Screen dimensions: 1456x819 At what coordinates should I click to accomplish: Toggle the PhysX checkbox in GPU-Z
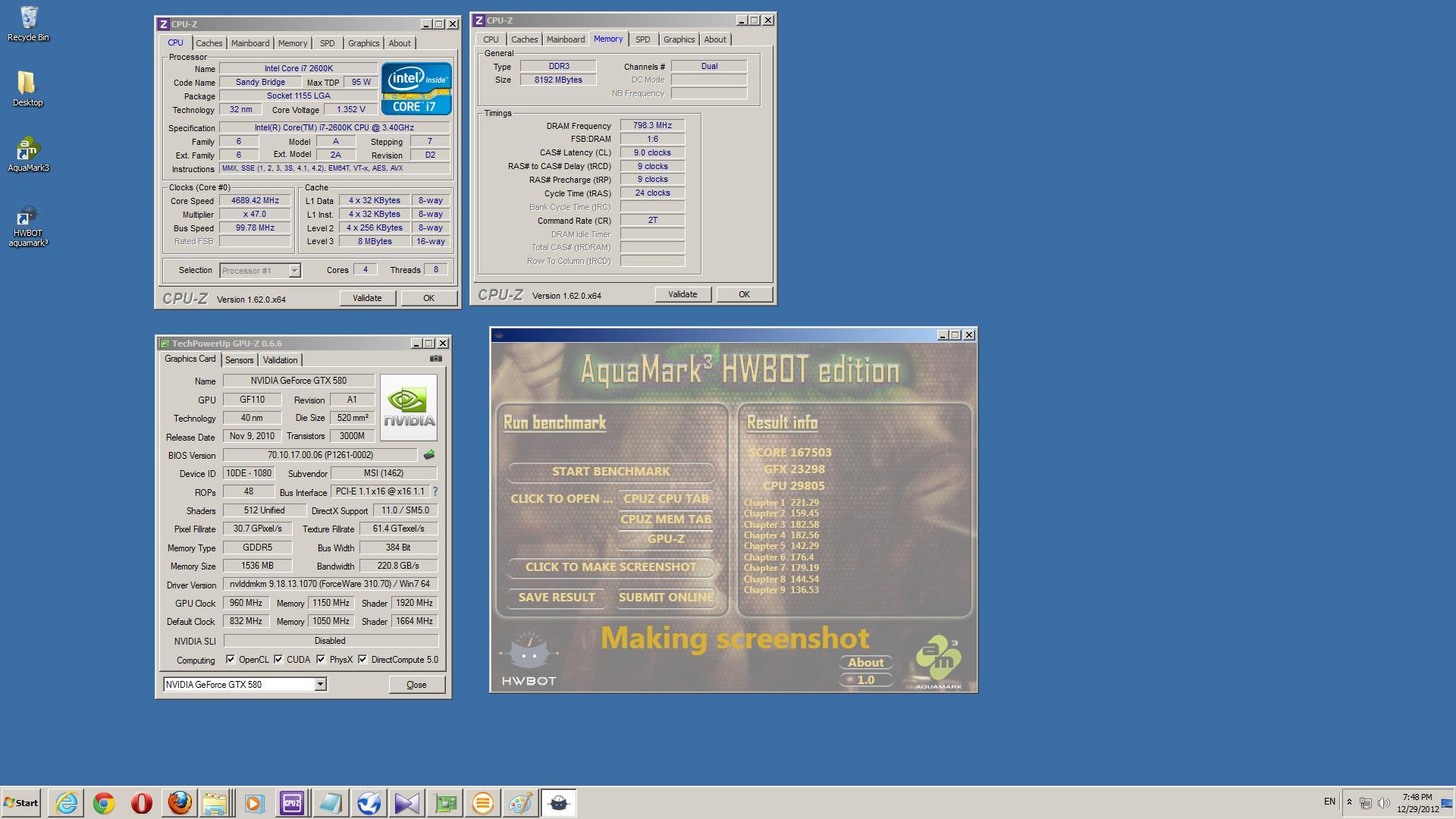[321, 660]
